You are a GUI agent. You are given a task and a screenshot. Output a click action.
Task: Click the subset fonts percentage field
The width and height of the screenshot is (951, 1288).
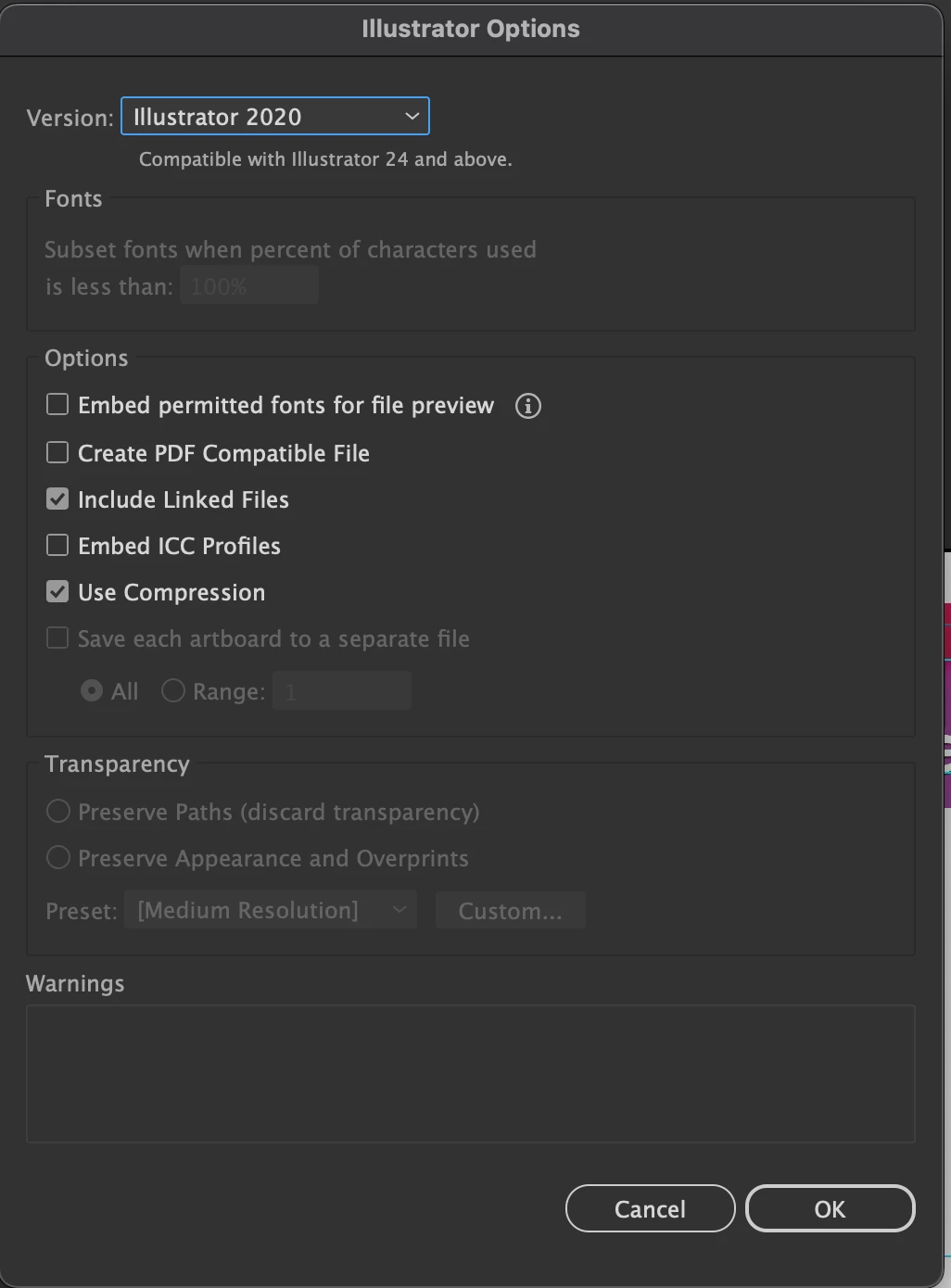[249, 285]
